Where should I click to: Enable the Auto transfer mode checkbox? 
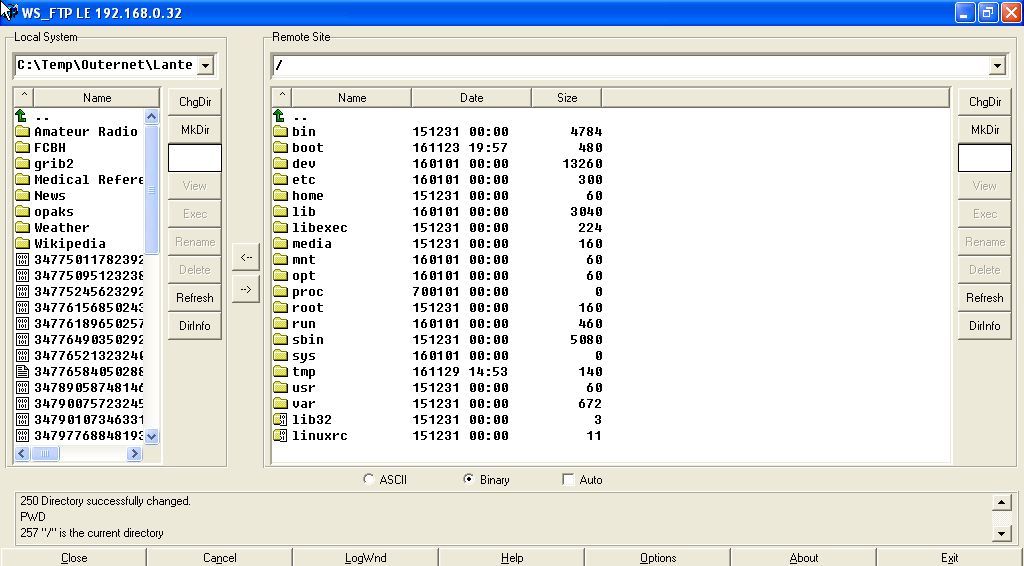click(x=568, y=480)
